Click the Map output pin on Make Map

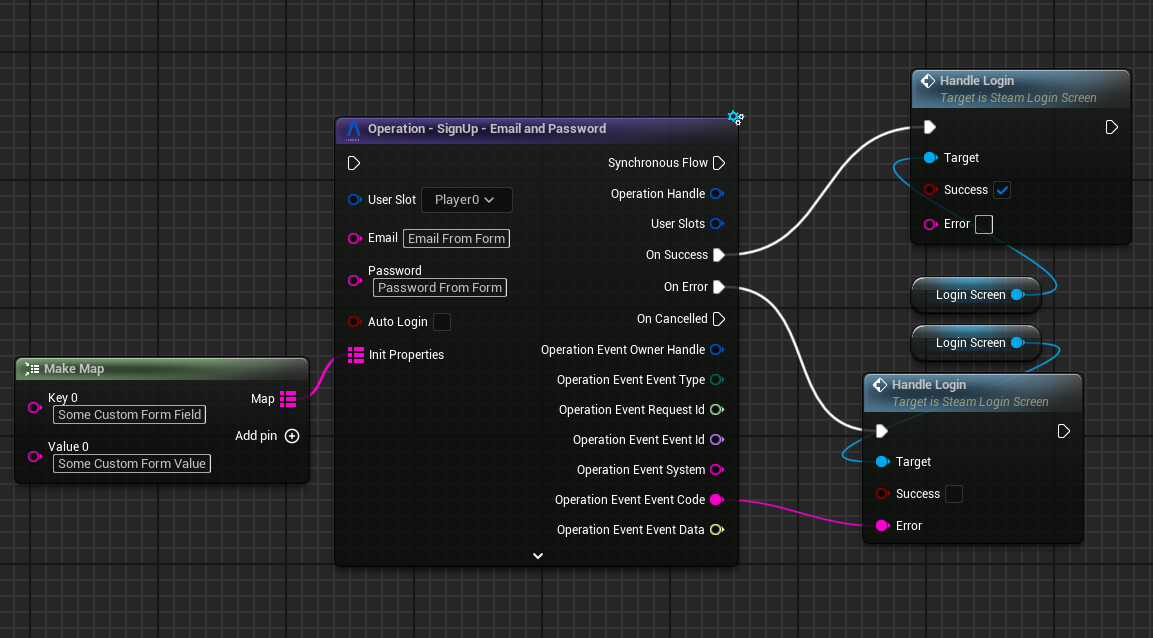point(288,399)
